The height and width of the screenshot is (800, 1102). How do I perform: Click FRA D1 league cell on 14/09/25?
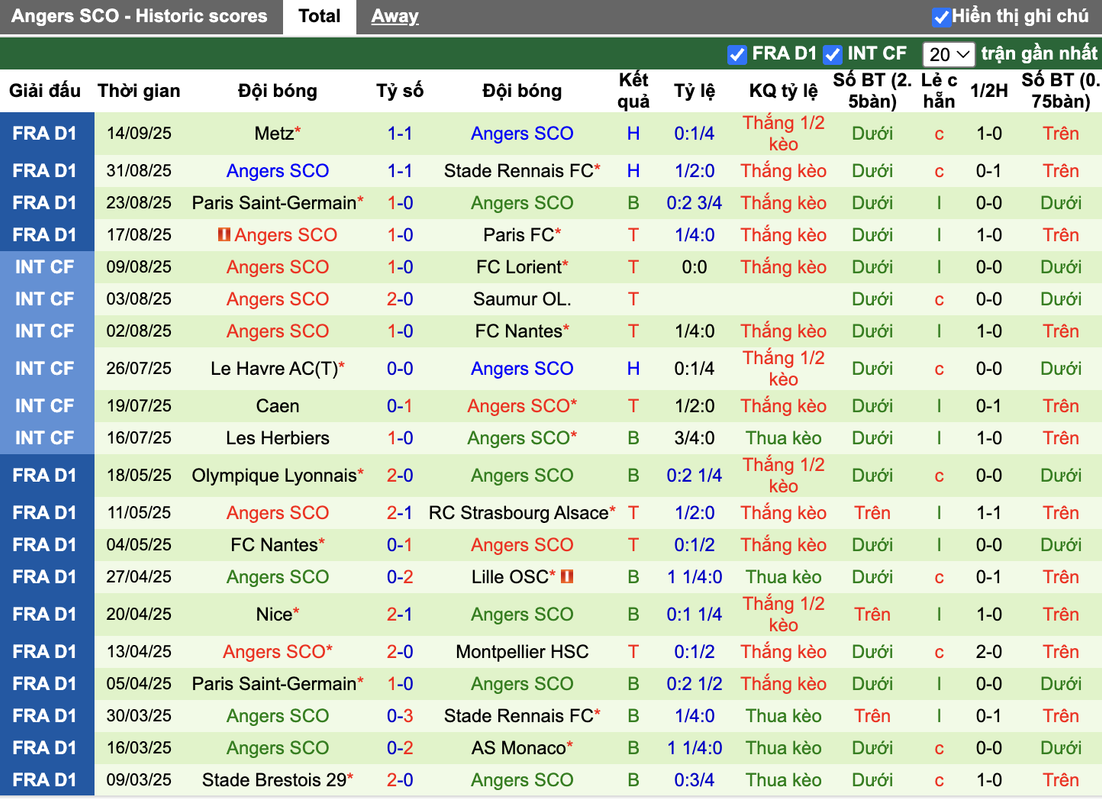click(47, 134)
